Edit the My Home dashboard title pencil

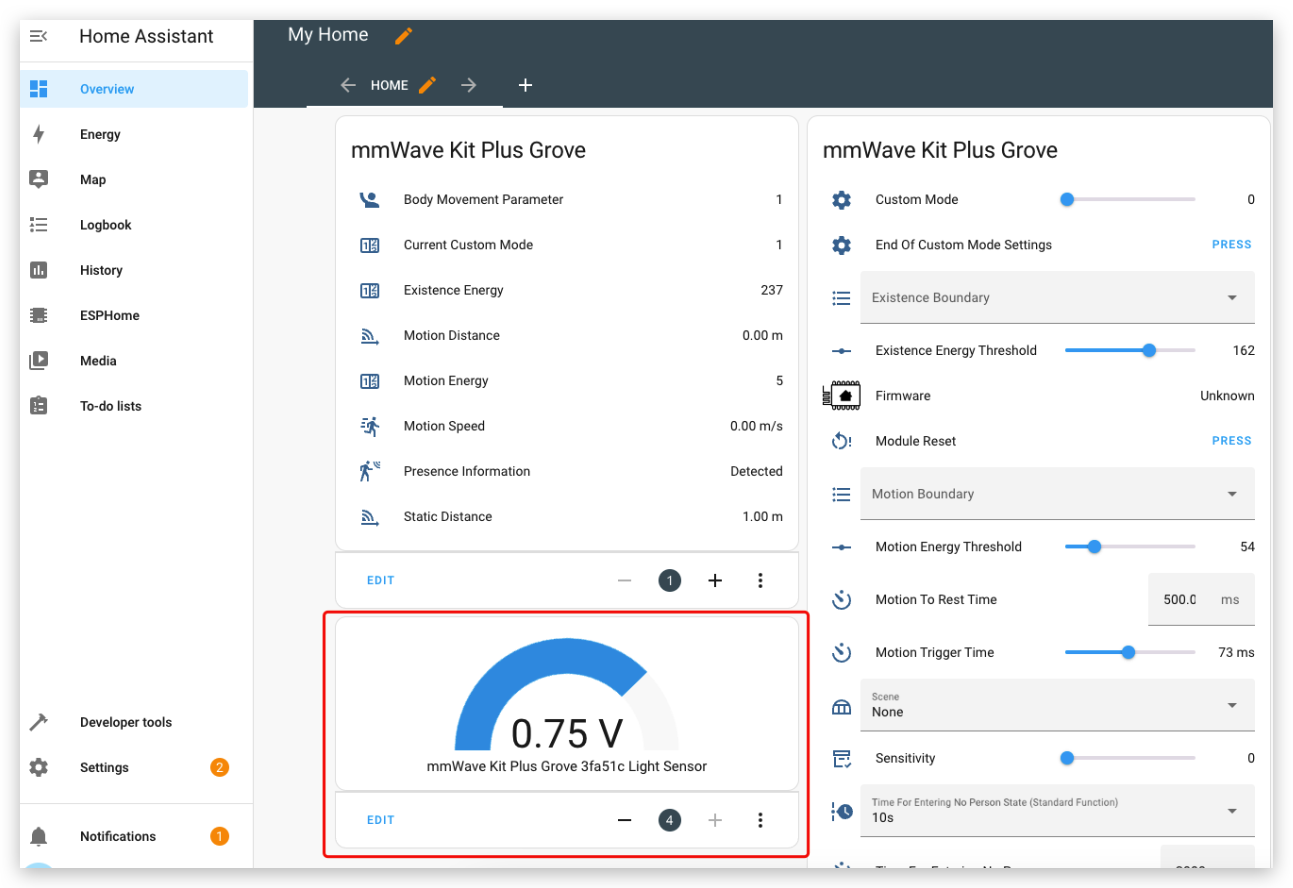[403, 36]
